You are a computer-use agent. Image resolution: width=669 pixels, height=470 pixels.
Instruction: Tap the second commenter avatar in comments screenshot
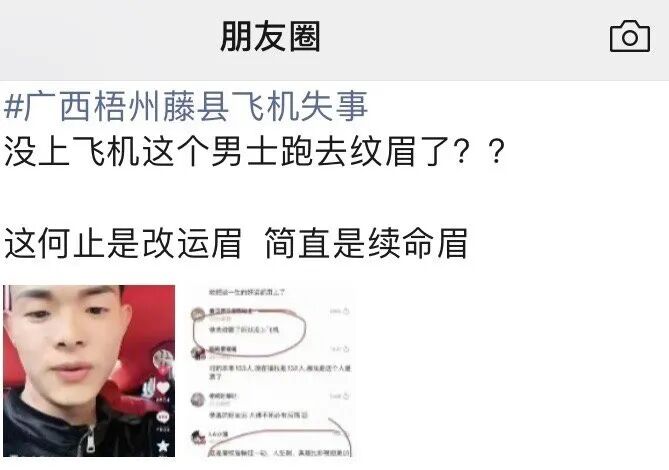tap(198, 353)
